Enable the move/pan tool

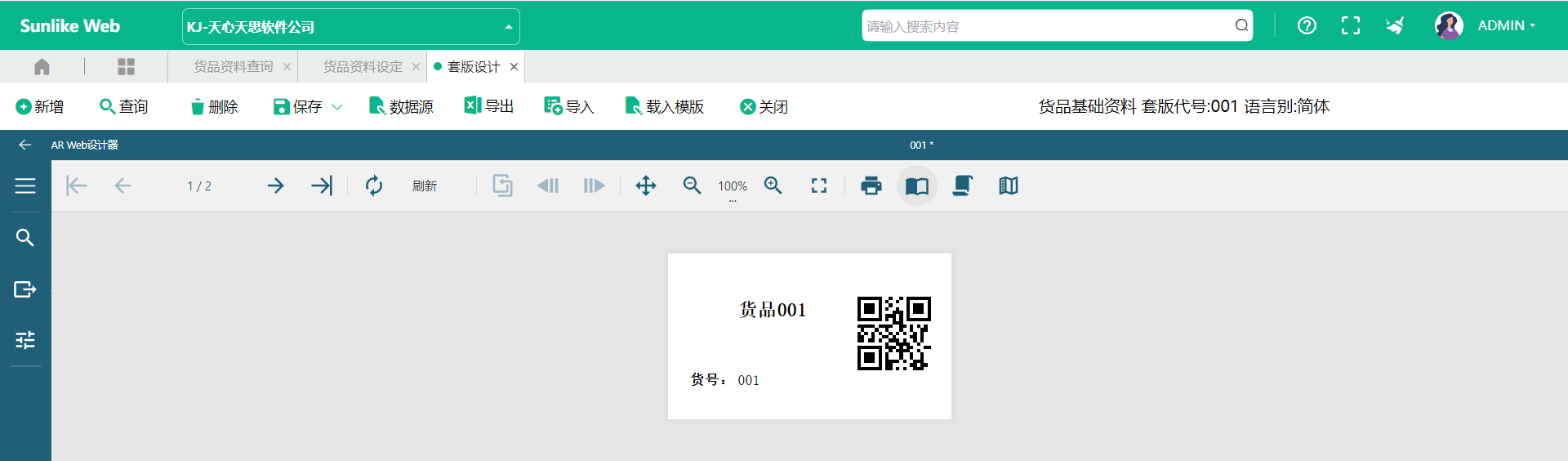(646, 186)
